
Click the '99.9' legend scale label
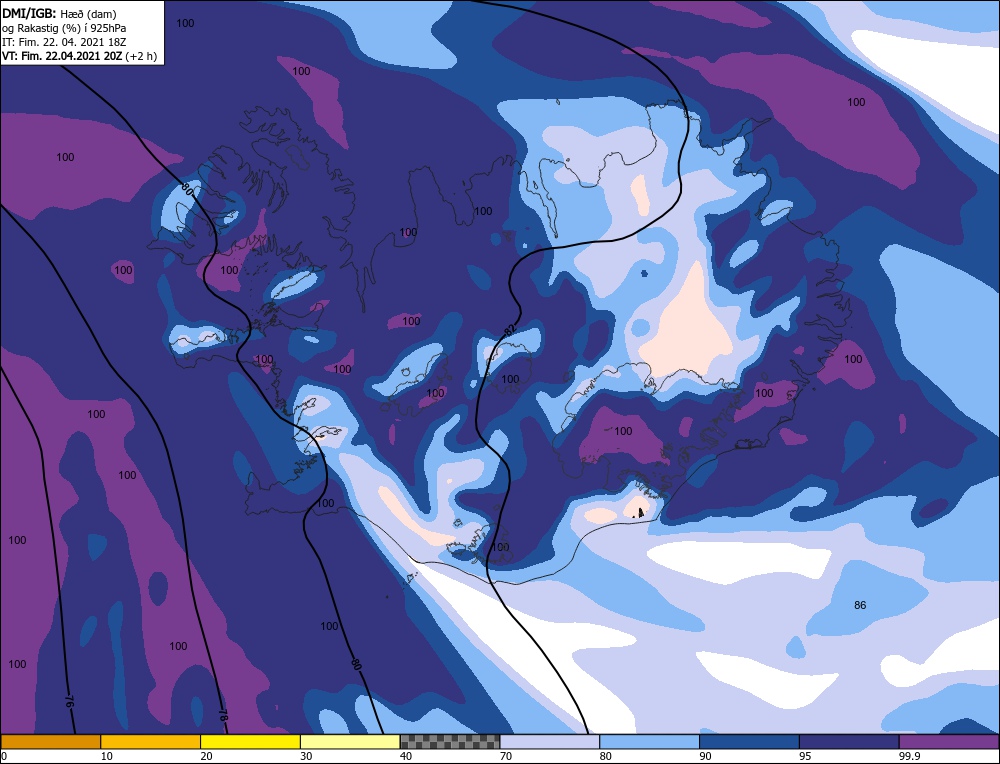click(909, 756)
